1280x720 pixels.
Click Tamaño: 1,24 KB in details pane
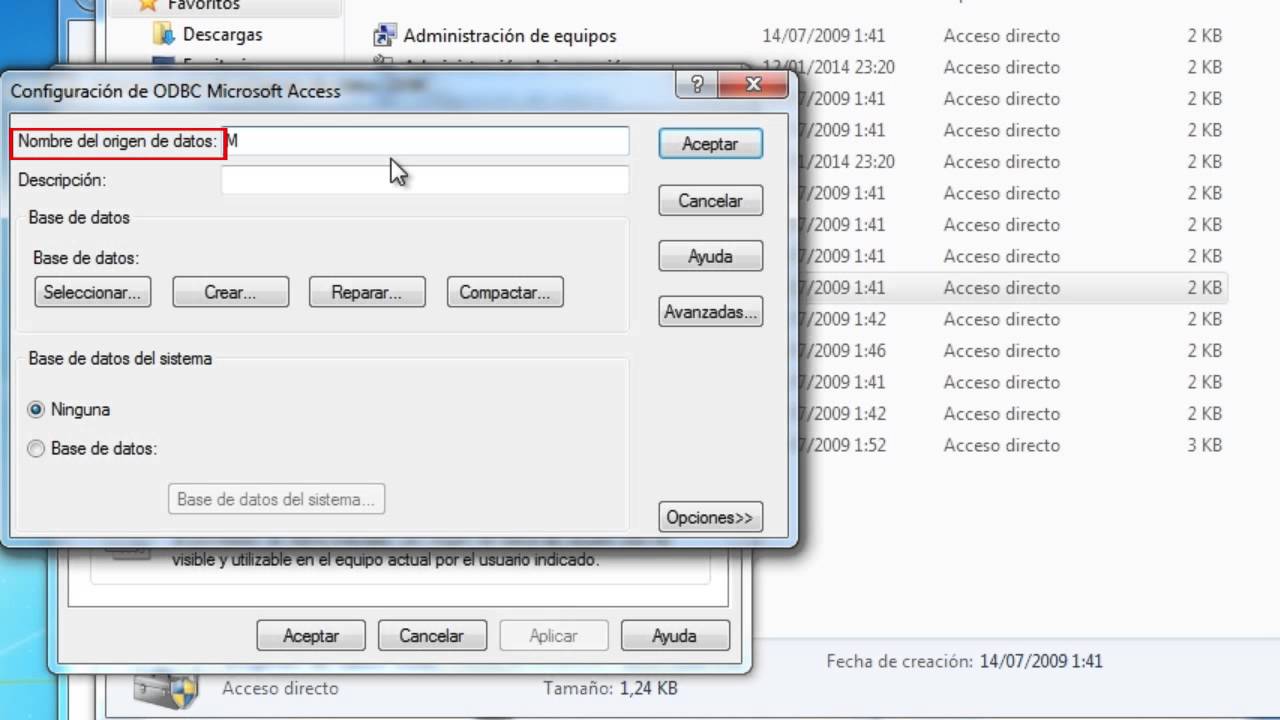coord(610,688)
